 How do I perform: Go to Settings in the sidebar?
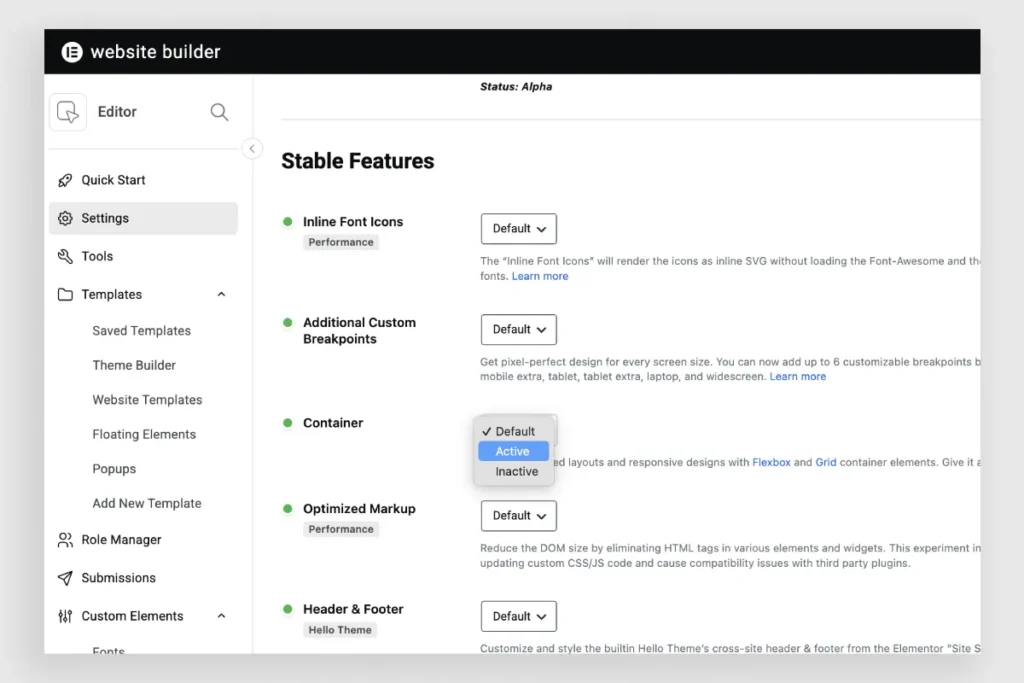[143, 218]
